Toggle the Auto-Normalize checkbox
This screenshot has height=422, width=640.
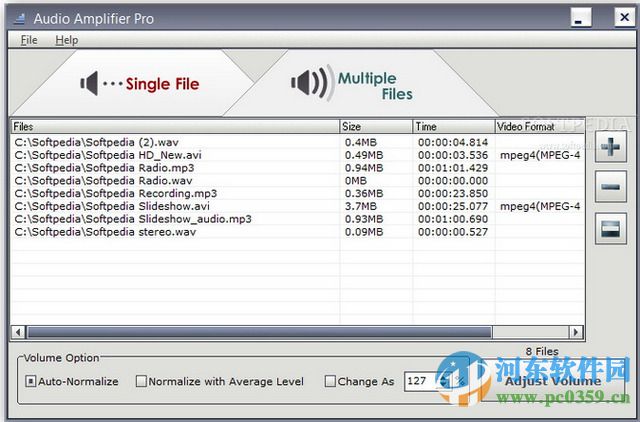31,381
